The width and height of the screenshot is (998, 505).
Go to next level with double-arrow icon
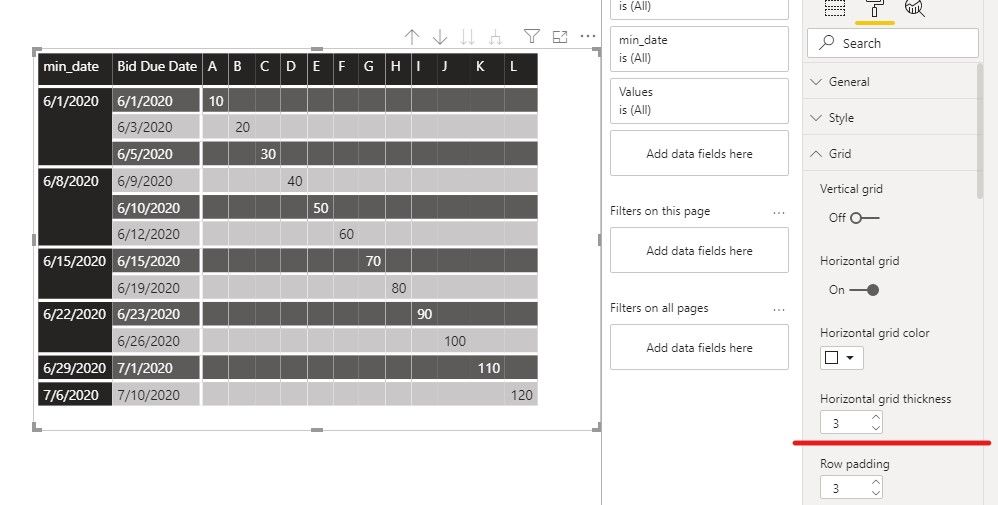pyautogui.click(x=467, y=37)
